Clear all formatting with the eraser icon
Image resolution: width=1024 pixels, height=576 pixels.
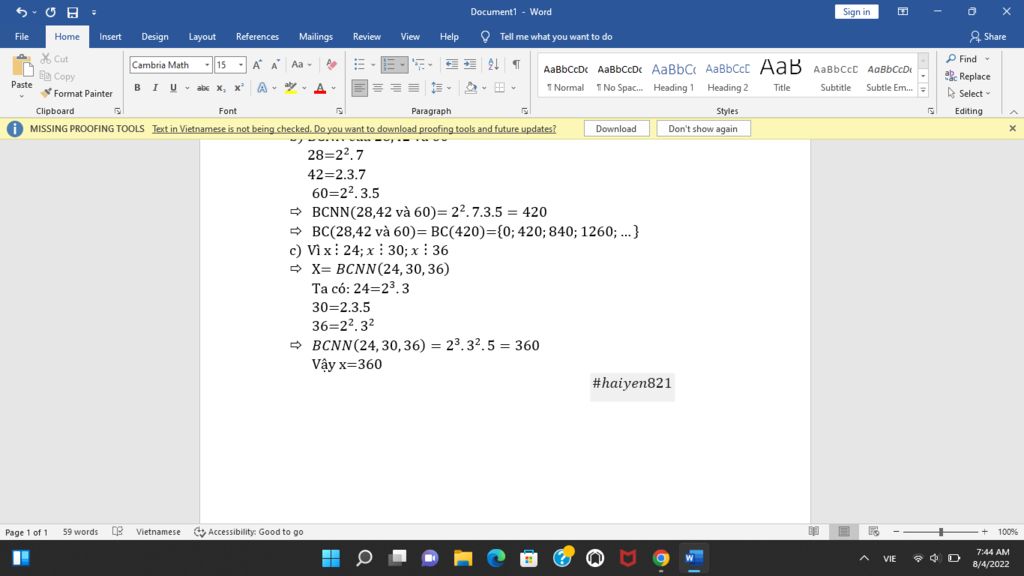331,65
